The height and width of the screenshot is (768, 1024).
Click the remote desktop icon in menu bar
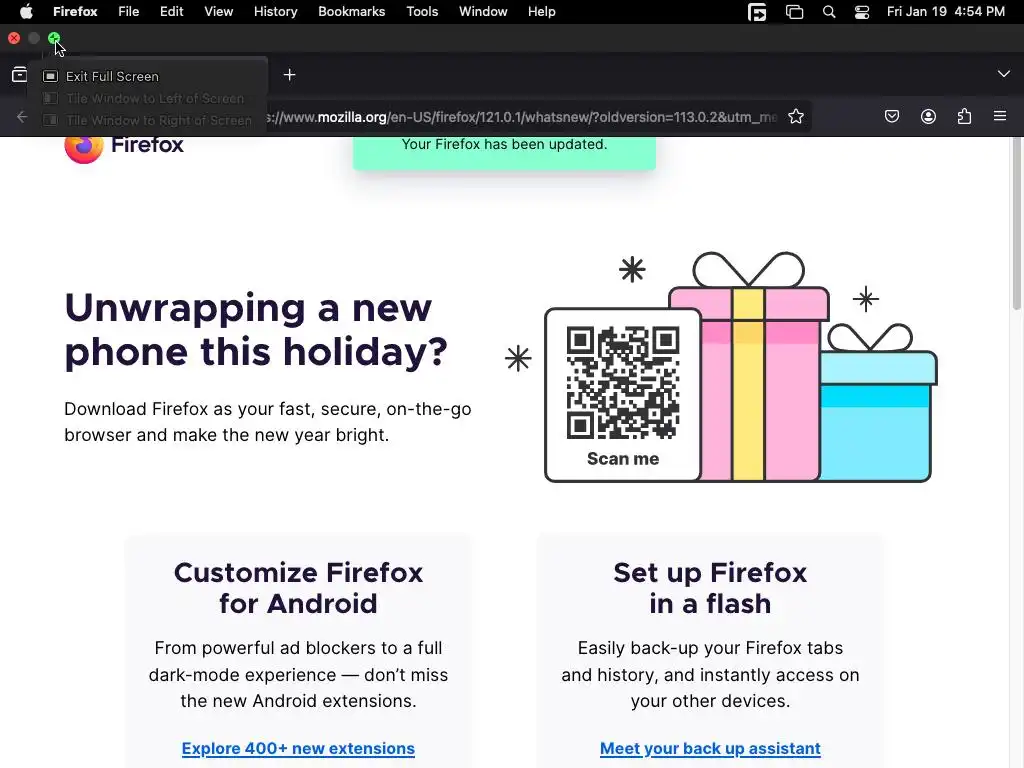pos(757,12)
